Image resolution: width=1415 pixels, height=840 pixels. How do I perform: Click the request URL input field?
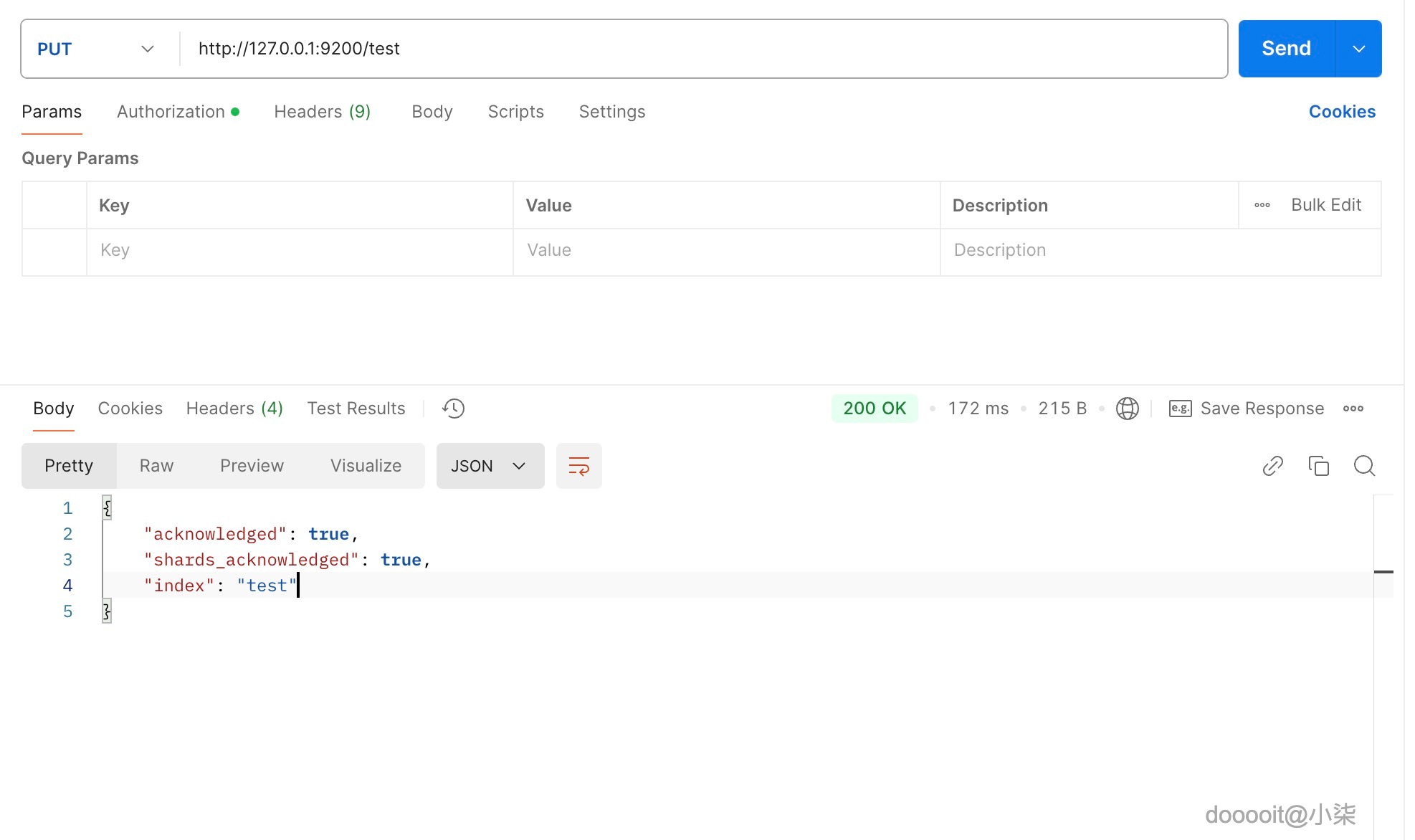pyautogui.click(x=702, y=49)
